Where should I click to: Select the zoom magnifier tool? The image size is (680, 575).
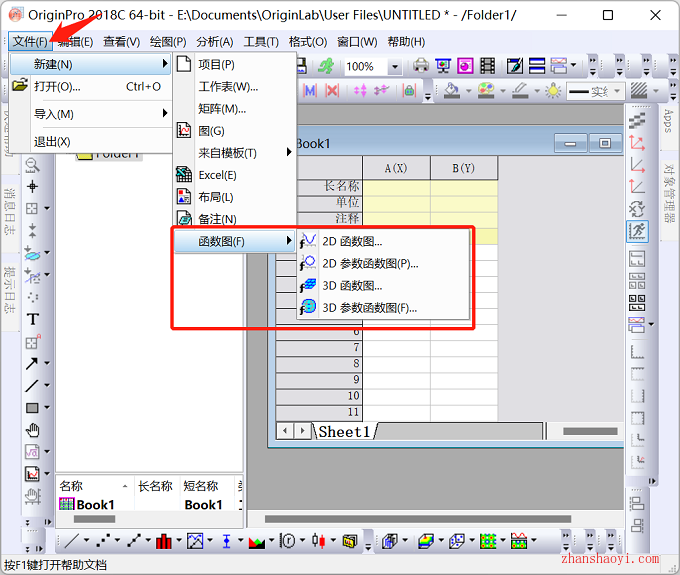click(x=32, y=165)
